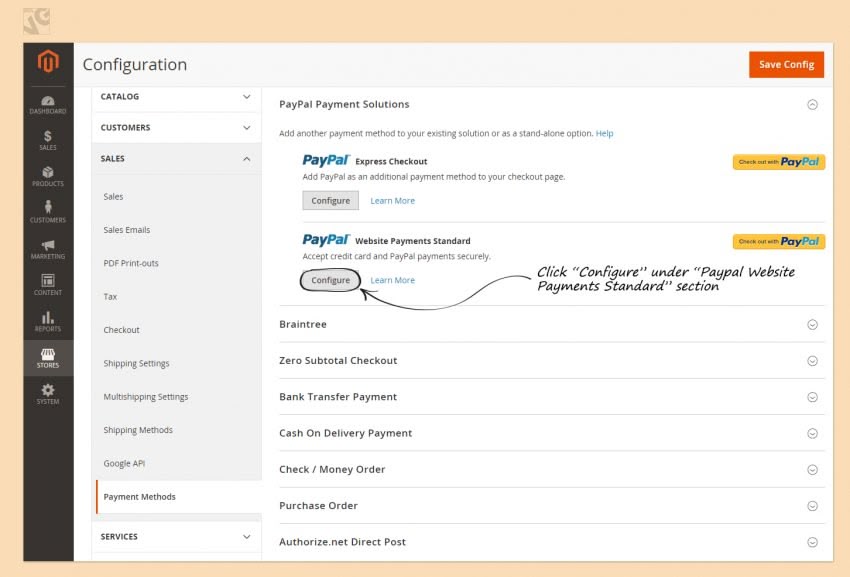Select Checkout settings
Screen dimensions: 850x577
coord(121,330)
